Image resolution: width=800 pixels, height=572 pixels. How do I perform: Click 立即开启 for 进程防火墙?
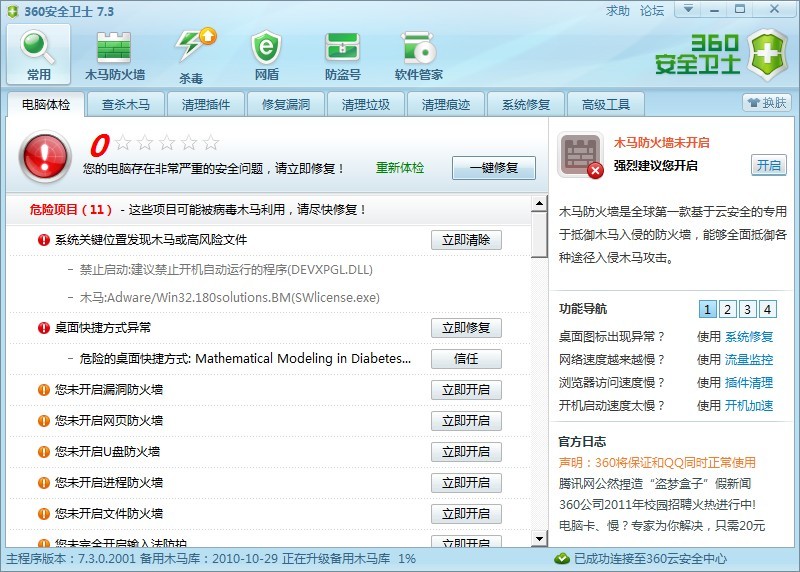point(466,483)
